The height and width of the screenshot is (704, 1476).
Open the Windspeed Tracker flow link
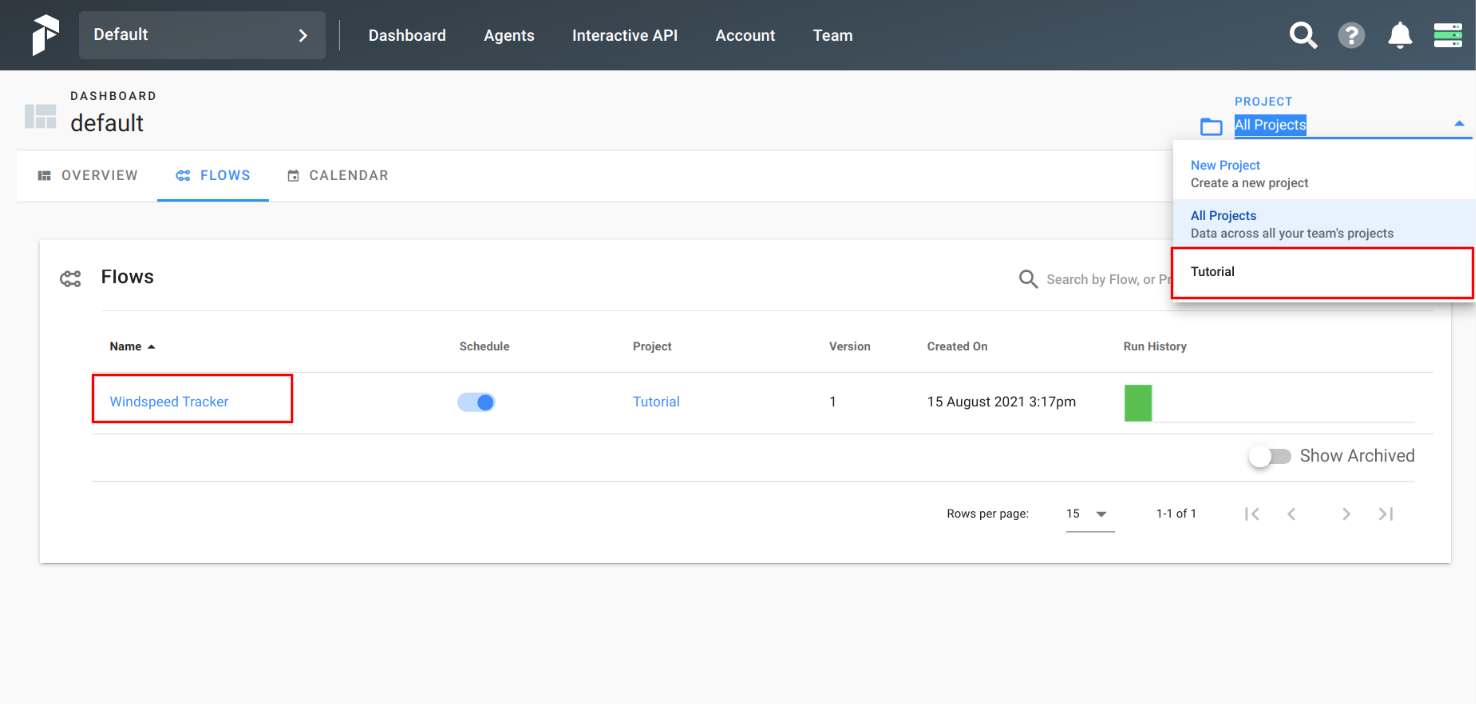click(x=169, y=402)
